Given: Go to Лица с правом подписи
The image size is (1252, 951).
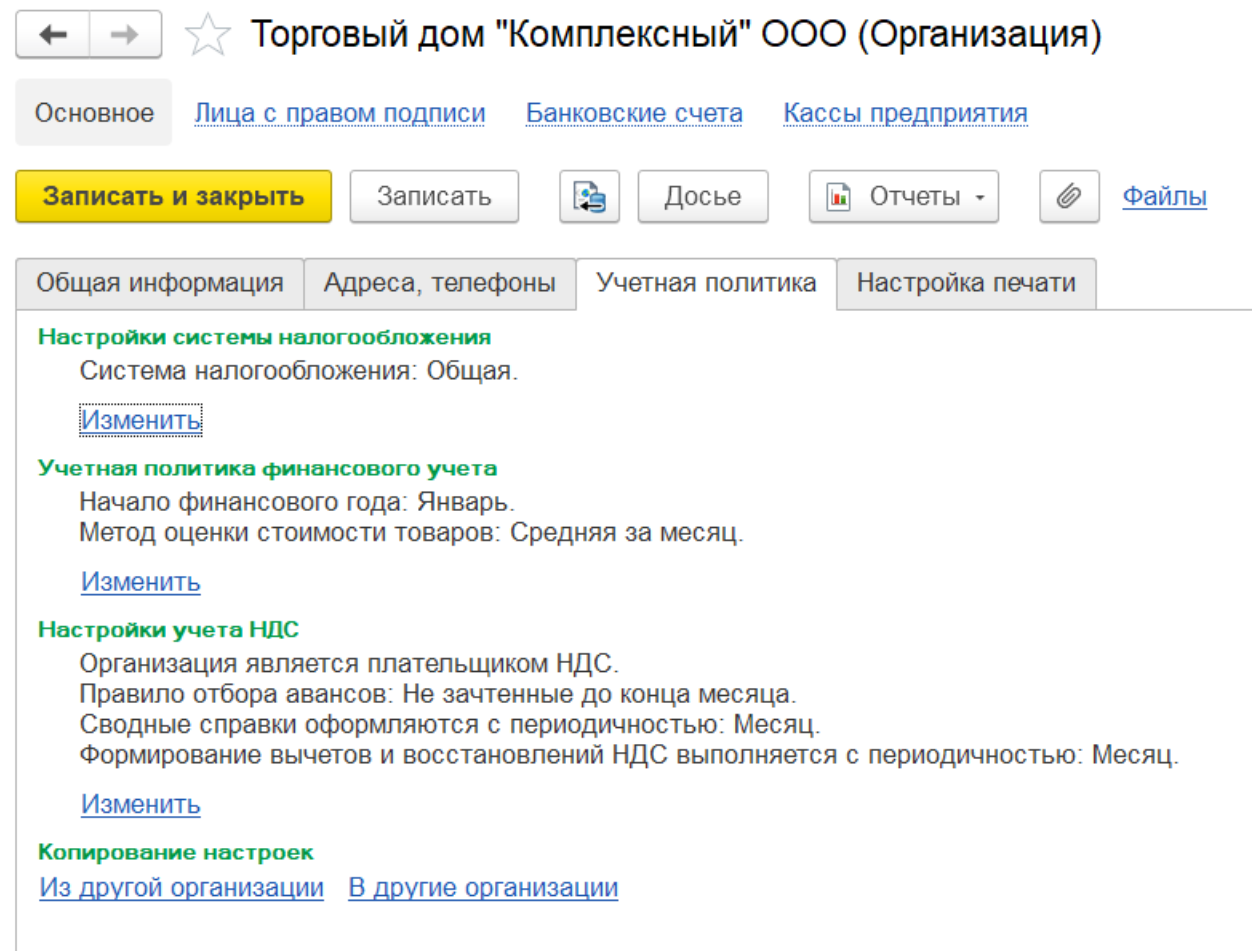Looking at the screenshot, I should coord(339,113).
